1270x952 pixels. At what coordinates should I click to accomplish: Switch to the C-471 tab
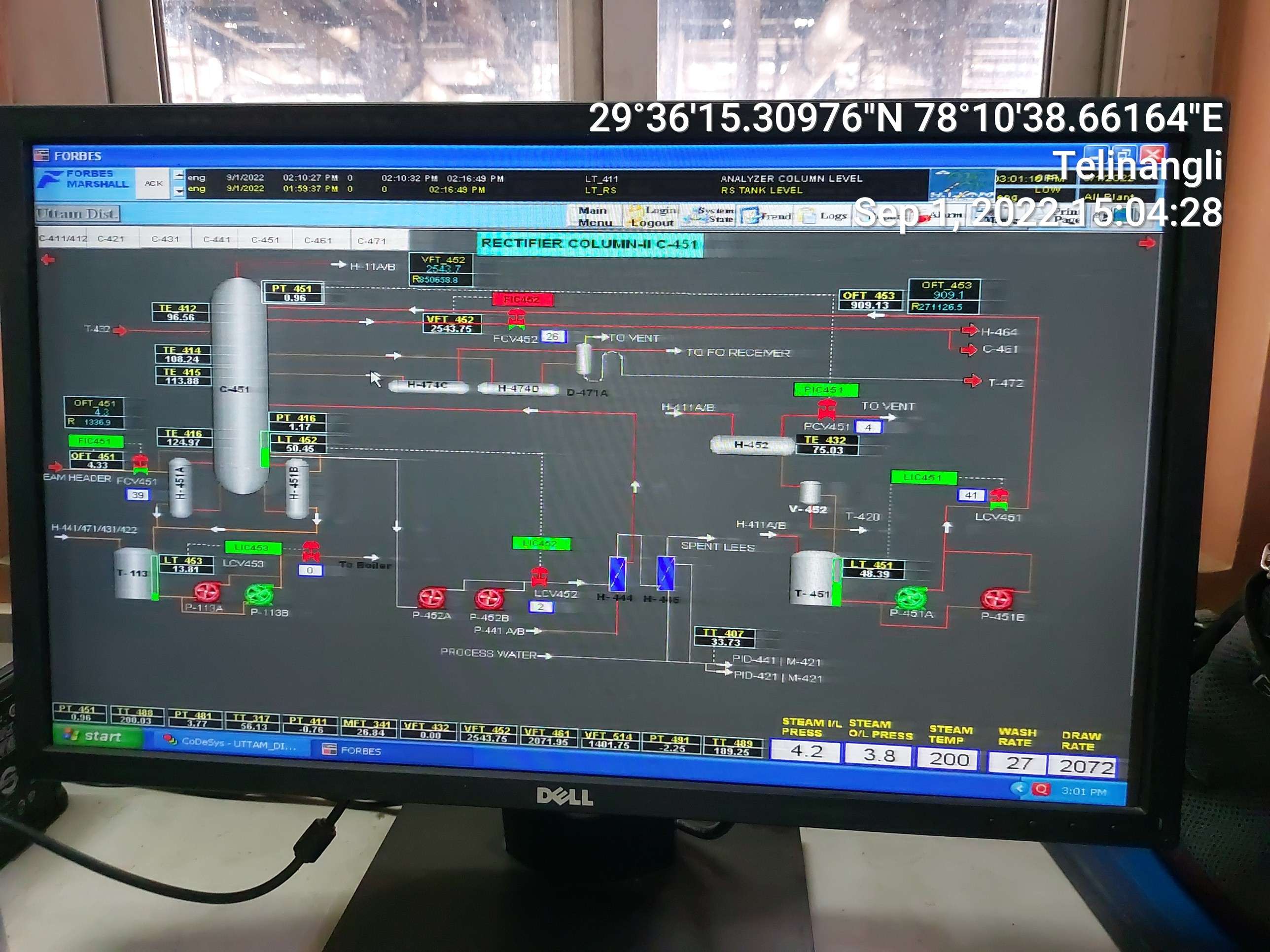click(x=372, y=241)
